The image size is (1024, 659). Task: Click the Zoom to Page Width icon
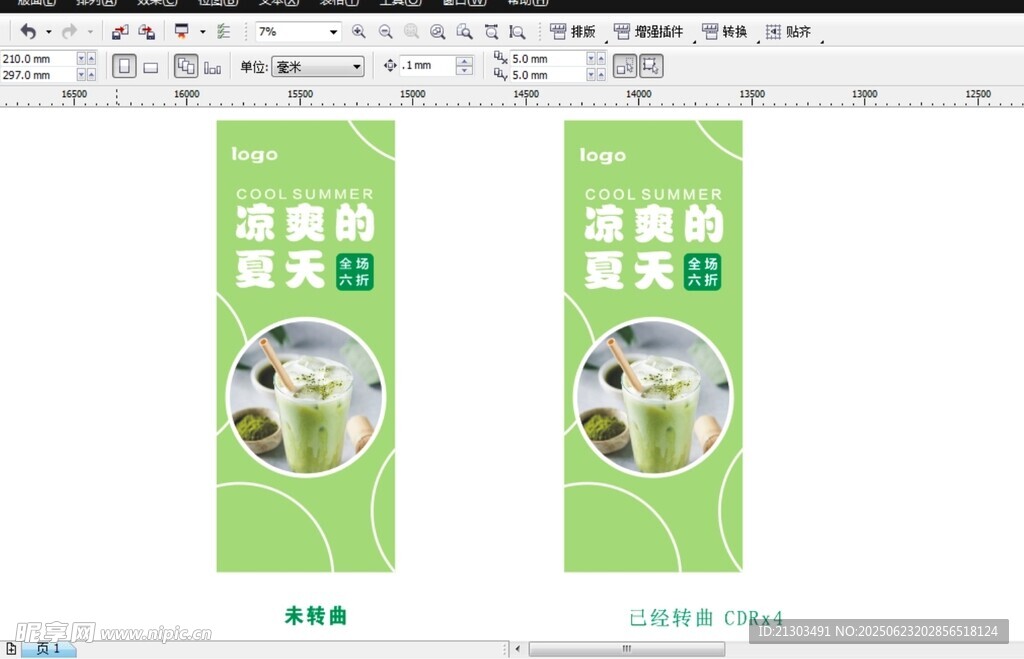click(x=491, y=31)
